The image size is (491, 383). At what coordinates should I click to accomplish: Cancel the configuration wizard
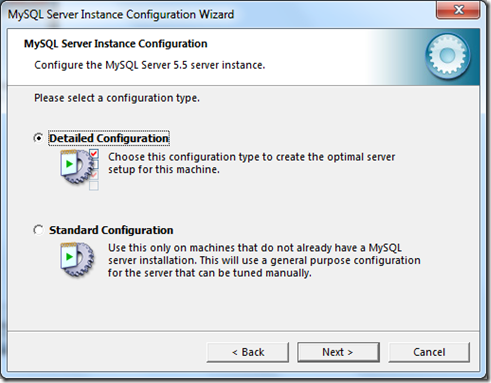(429, 352)
